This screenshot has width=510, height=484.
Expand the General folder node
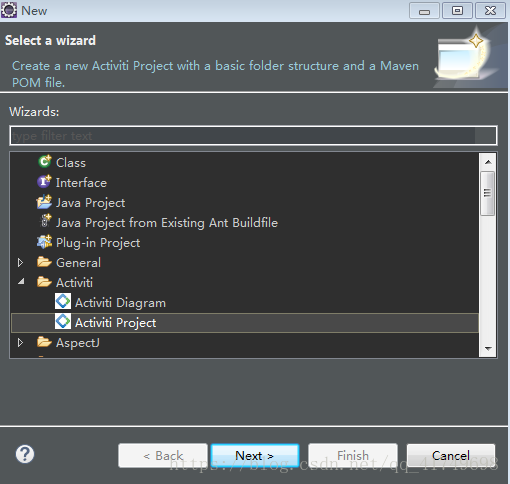click(20, 263)
